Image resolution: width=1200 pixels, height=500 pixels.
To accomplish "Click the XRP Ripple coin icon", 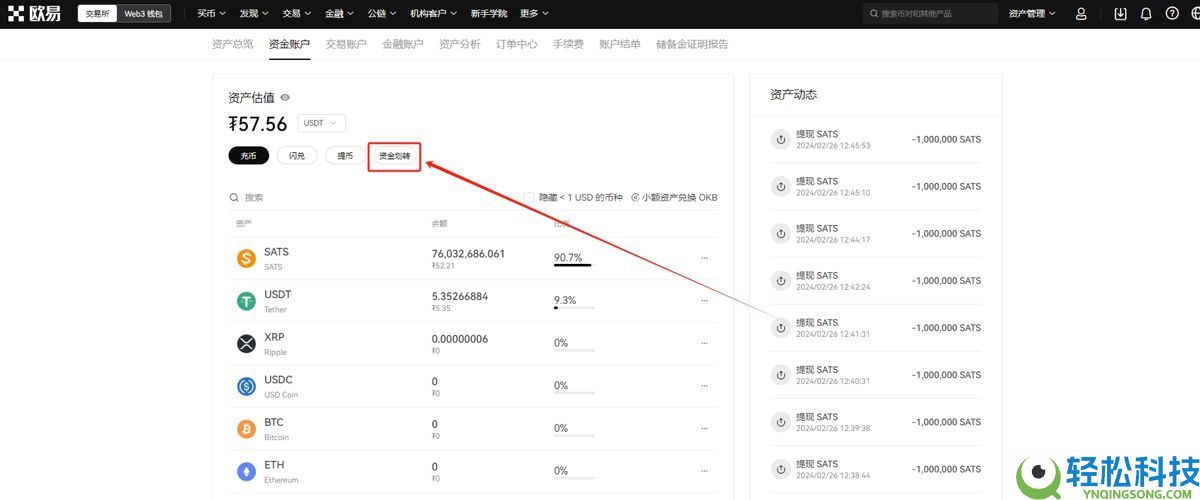I will (x=246, y=344).
